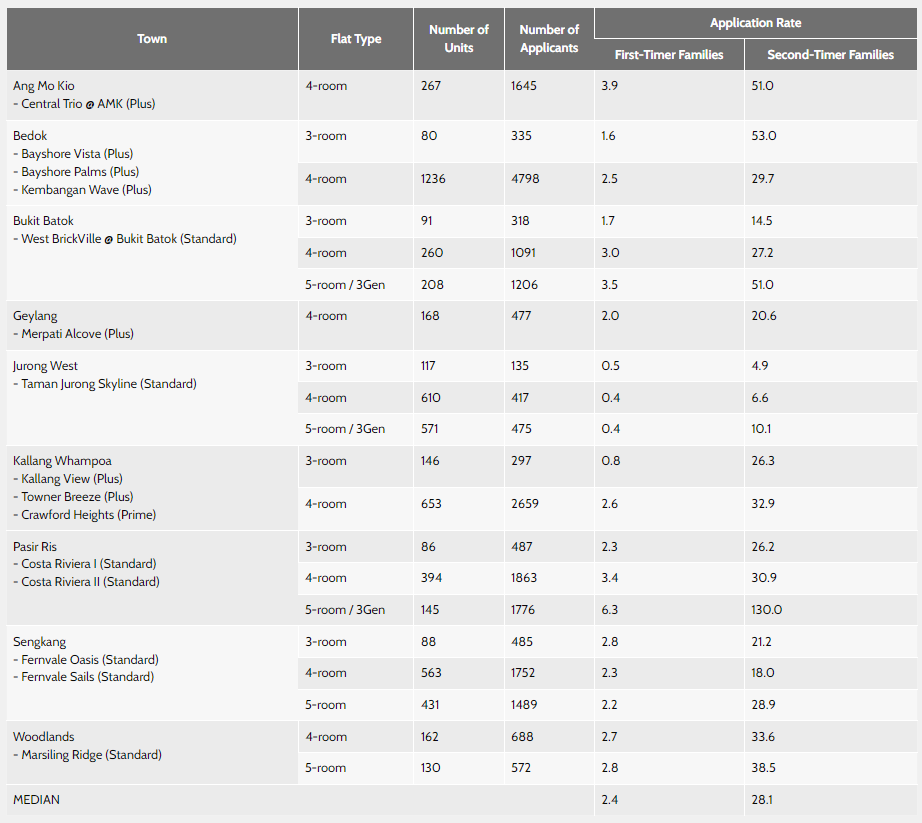922x823 pixels.
Task: Click the Town column header
Action: coord(152,39)
